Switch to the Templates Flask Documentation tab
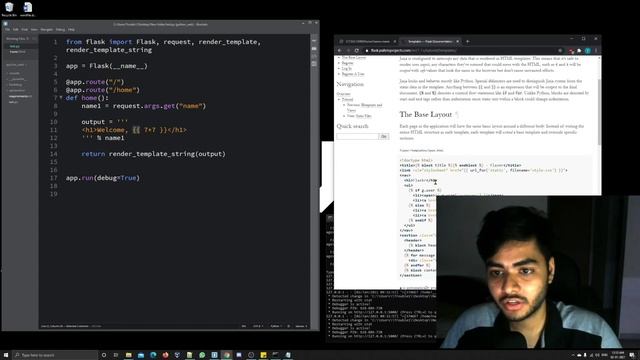Screen dimensions: 640x360 [x=430, y=41]
